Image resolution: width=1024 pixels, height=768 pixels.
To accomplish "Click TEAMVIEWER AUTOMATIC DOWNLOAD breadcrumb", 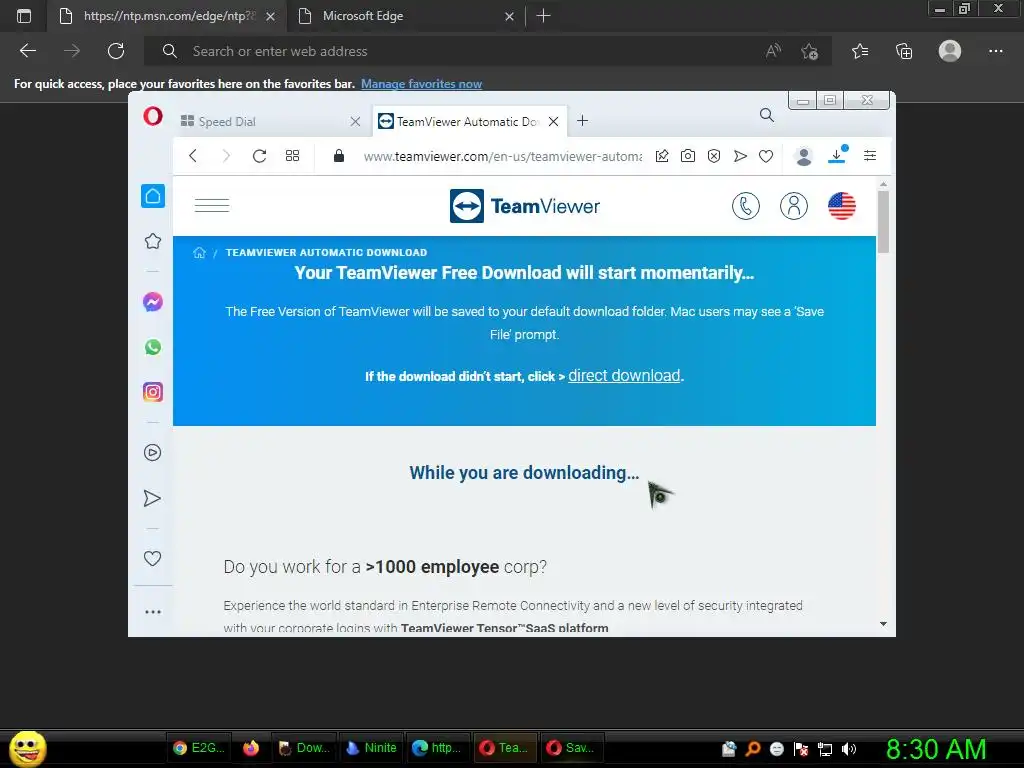I will tap(327, 253).
